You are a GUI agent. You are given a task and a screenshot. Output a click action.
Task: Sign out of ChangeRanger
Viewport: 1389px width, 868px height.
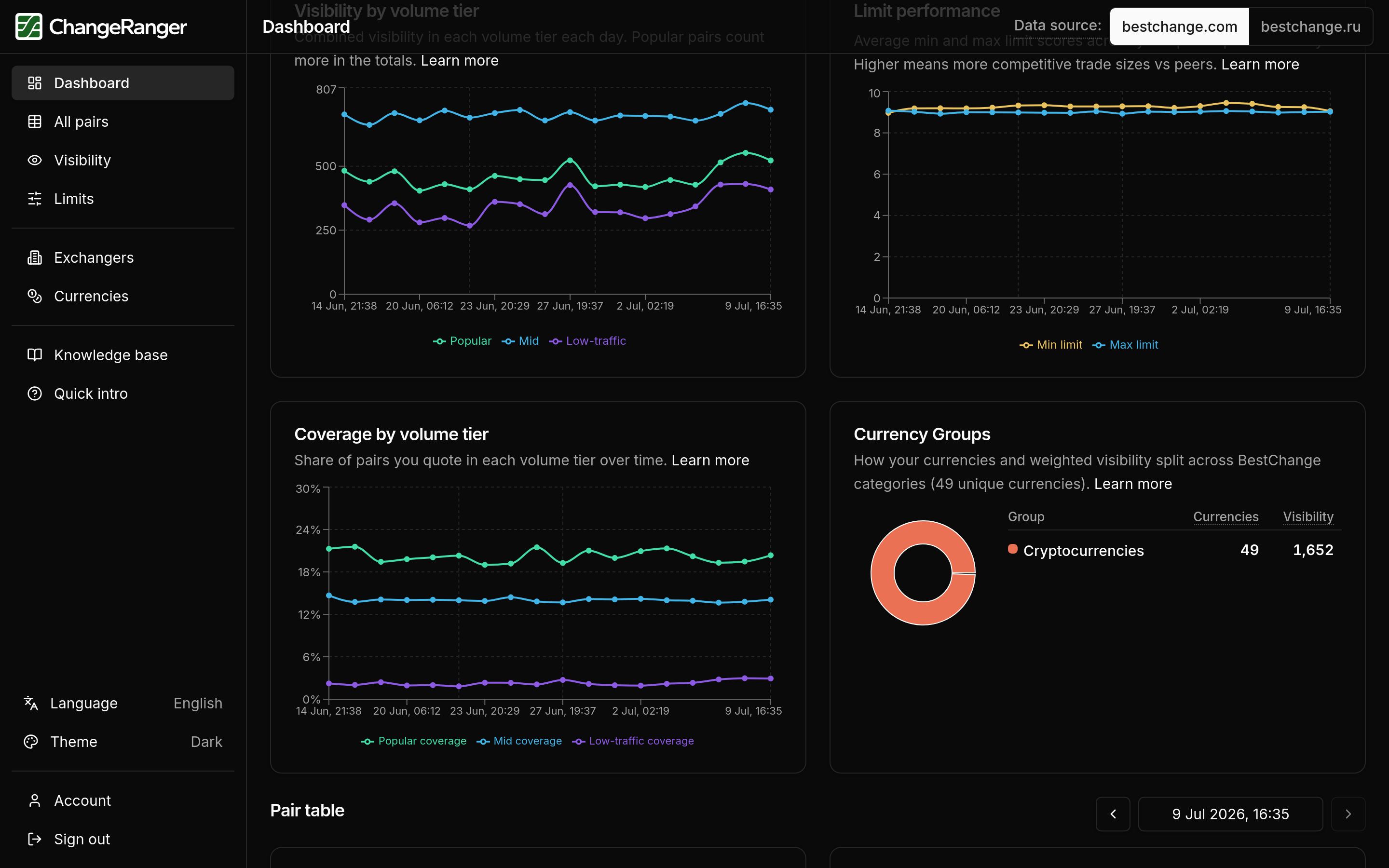tap(123, 839)
